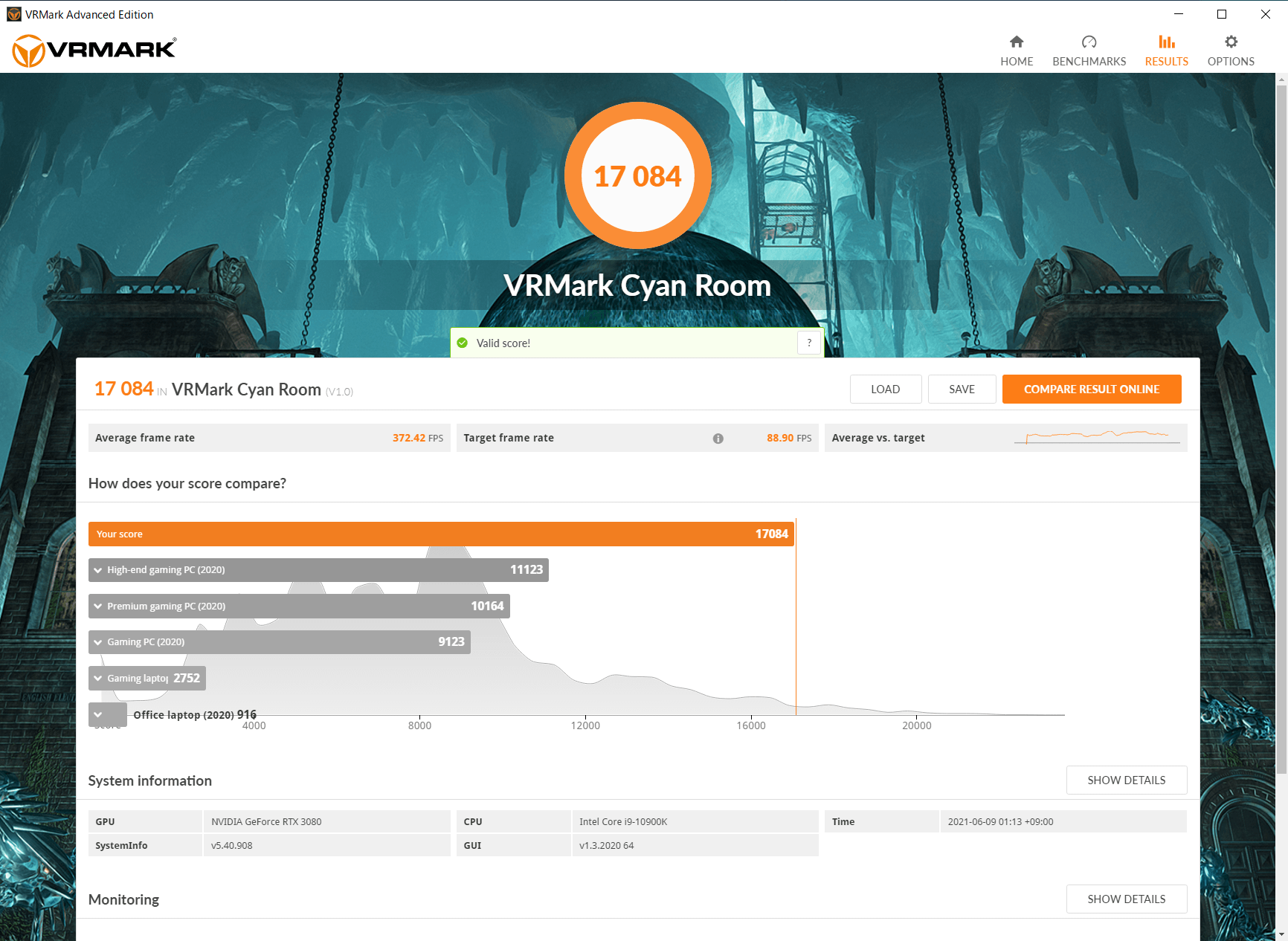Viewport: 1288px width, 941px height.
Task: Switch to HOME tab label
Action: [1017, 62]
